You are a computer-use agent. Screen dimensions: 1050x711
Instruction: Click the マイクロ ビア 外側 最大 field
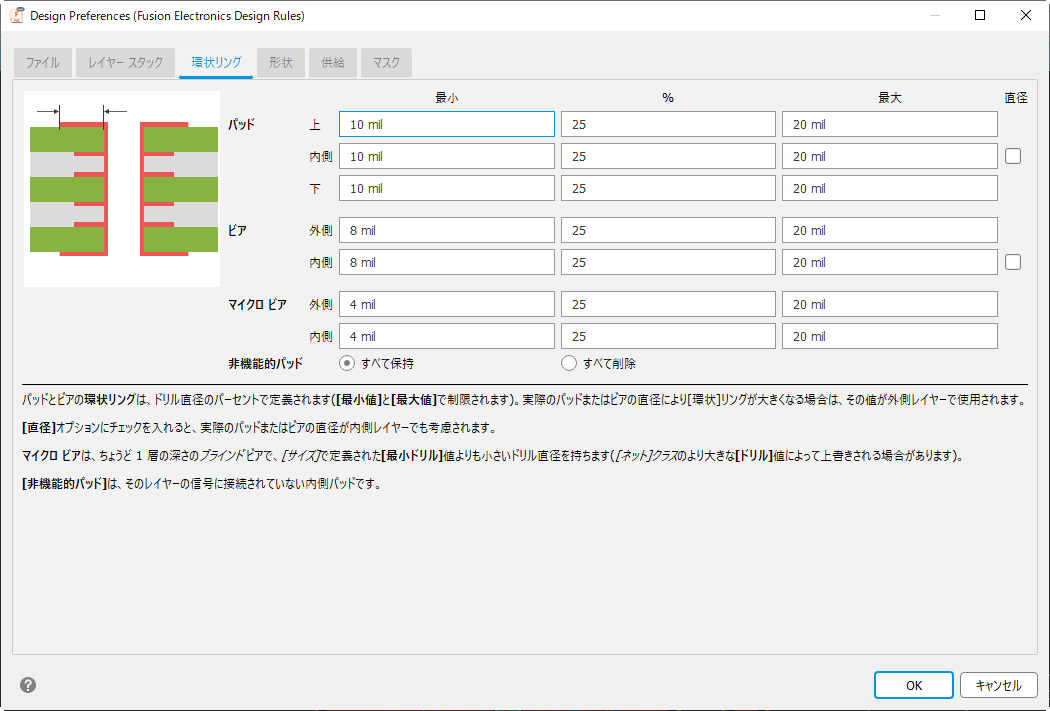pos(890,304)
